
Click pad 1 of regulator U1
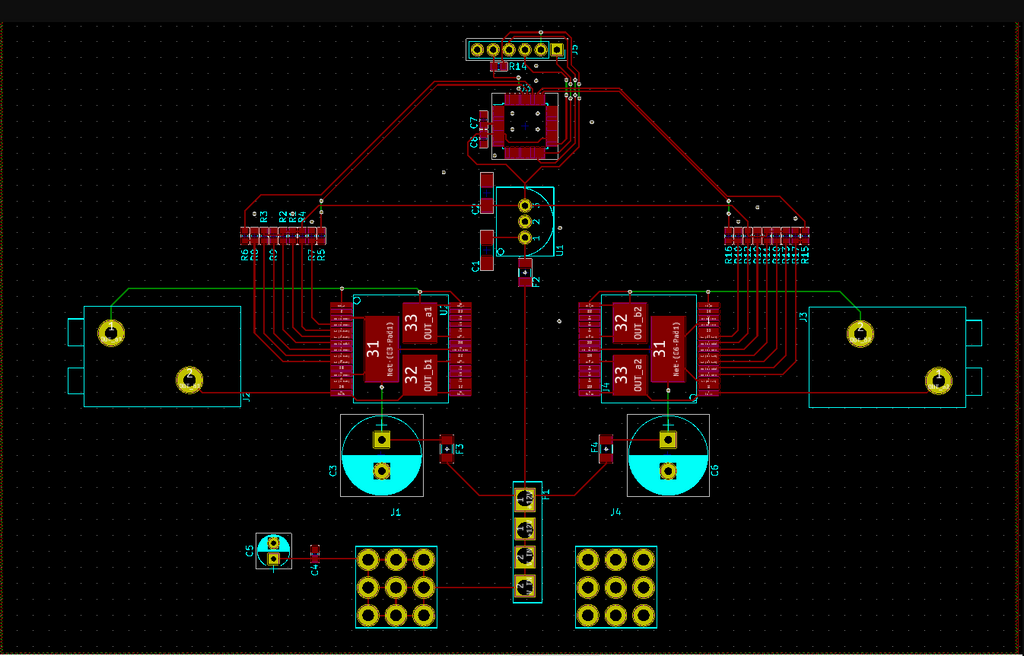[x=525, y=237]
